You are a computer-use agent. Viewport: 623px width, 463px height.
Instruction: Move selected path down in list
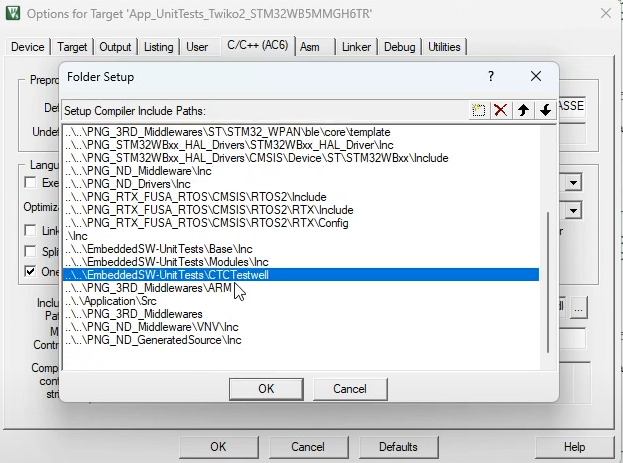point(545,110)
